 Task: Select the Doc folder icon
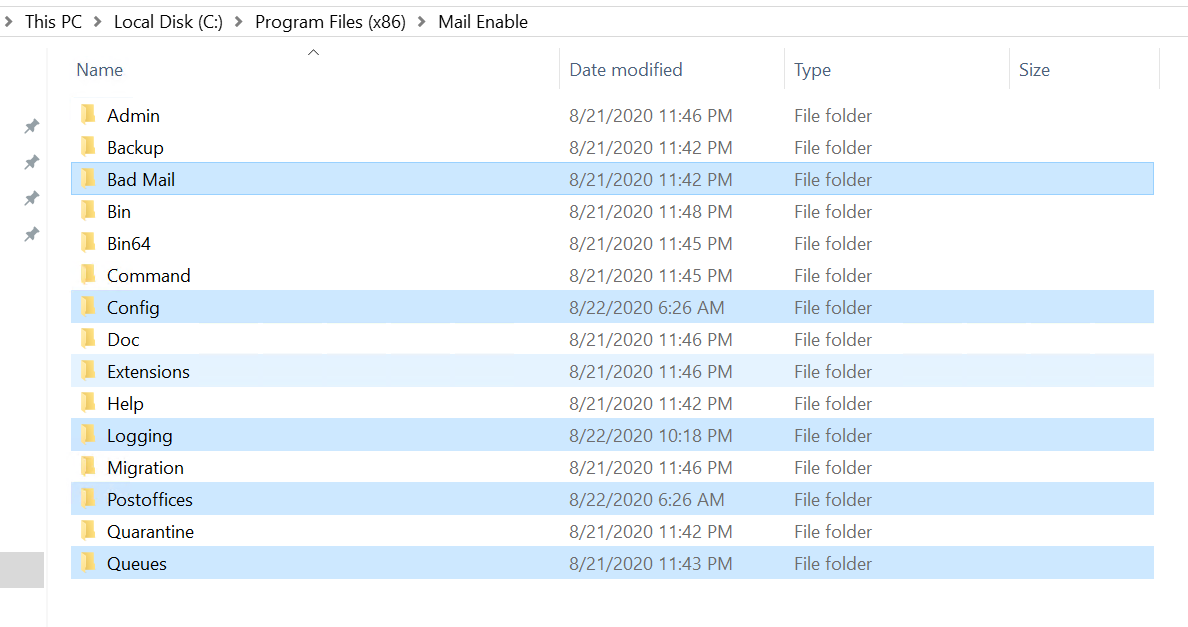click(x=88, y=339)
